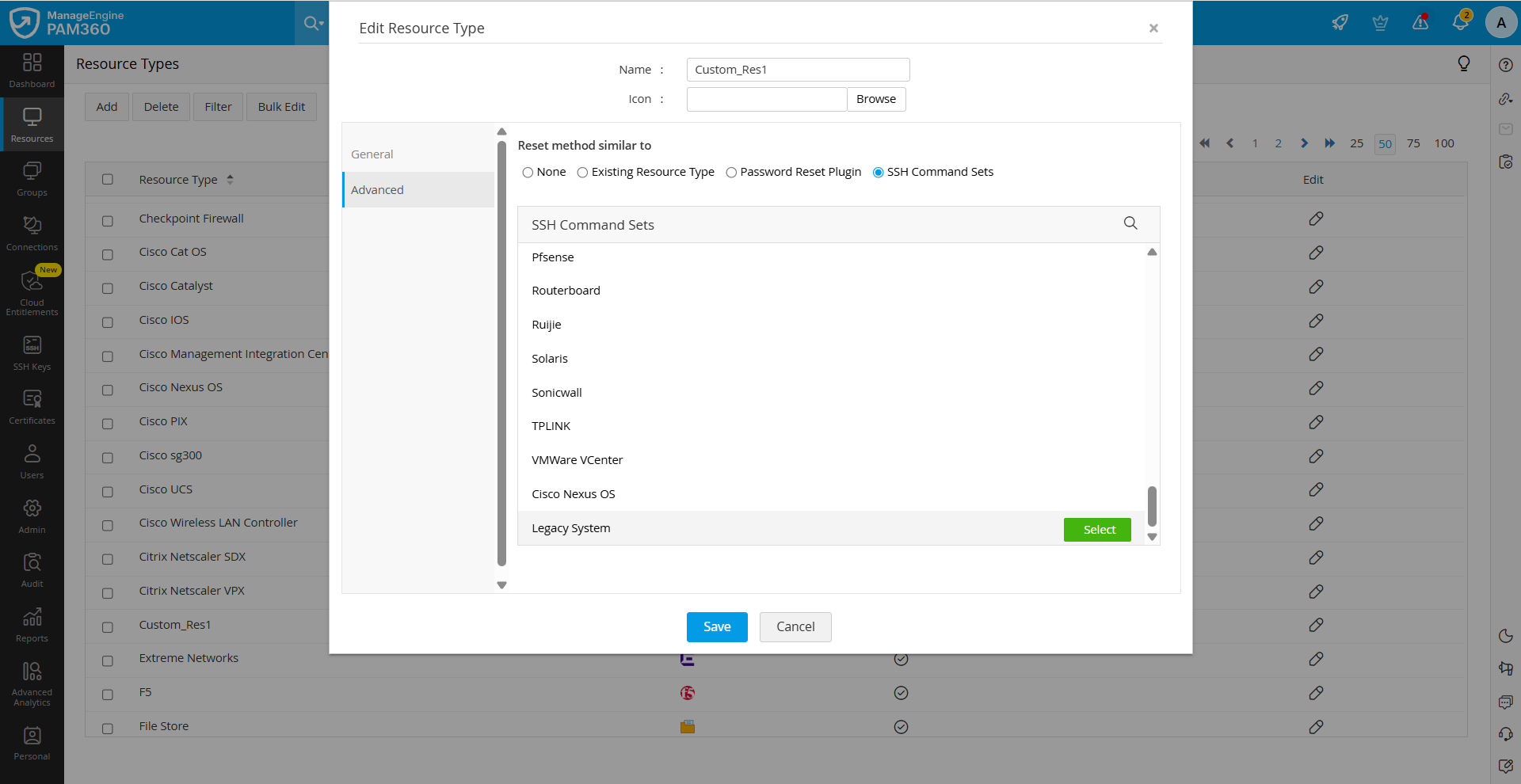Open the Certificates sidebar section

[32, 406]
